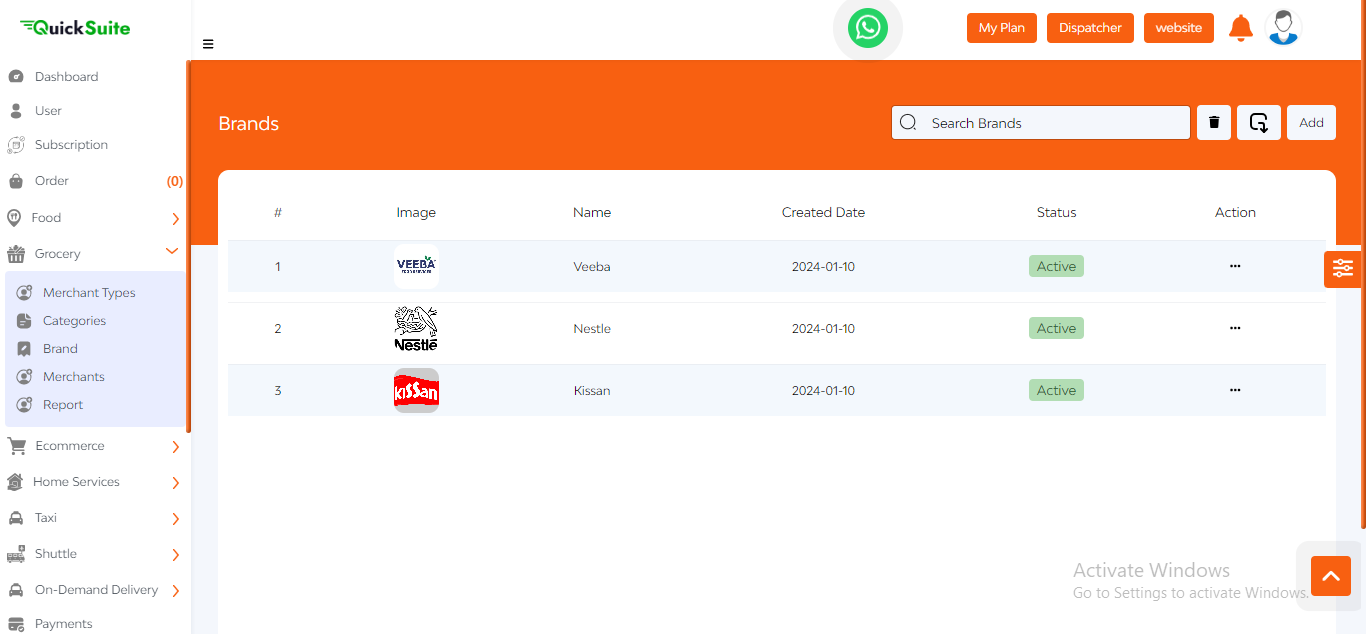Click the notification bell icon
Image resolution: width=1366 pixels, height=634 pixels.
1240,28
